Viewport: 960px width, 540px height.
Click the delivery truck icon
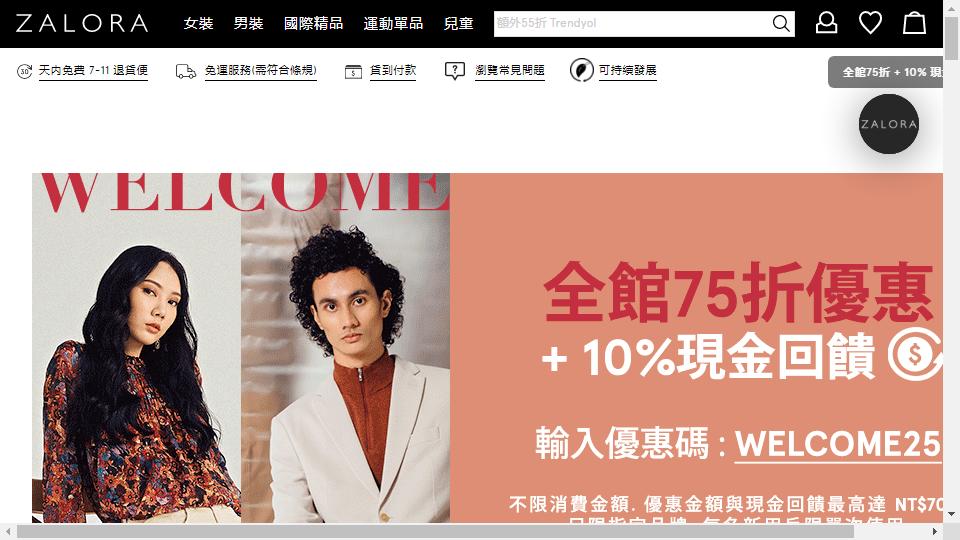click(186, 72)
